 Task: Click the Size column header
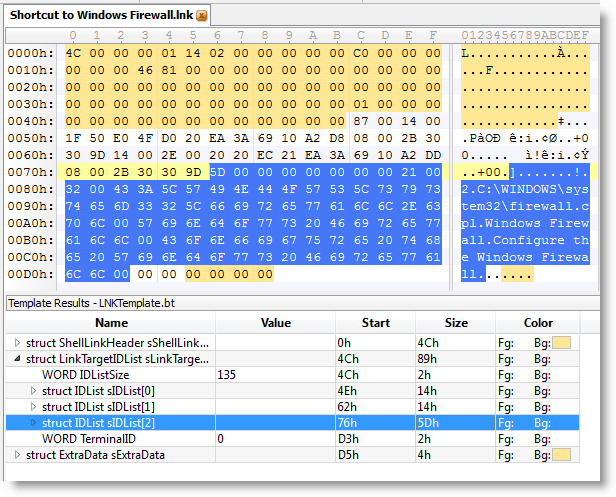[455, 323]
